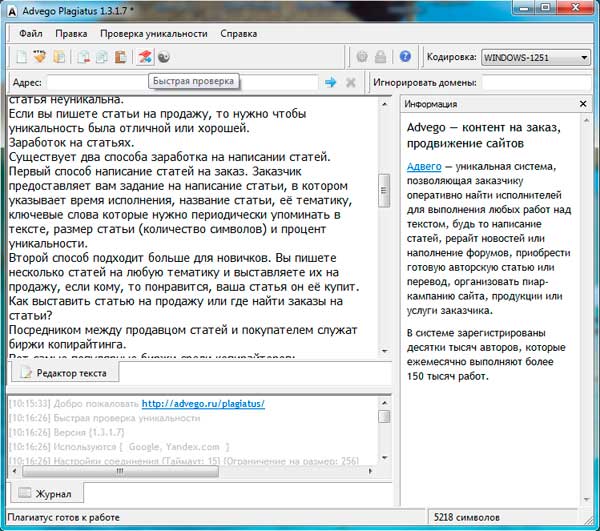Follow the Адвего link in info panel
600x531 pixels.
click(x=424, y=167)
